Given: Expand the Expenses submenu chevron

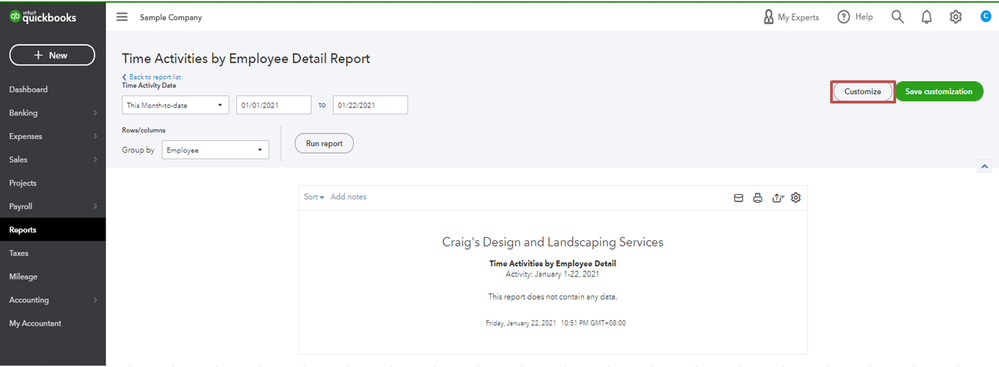Looking at the screenshot, I should pyautogui.click(x=95, y=136).
